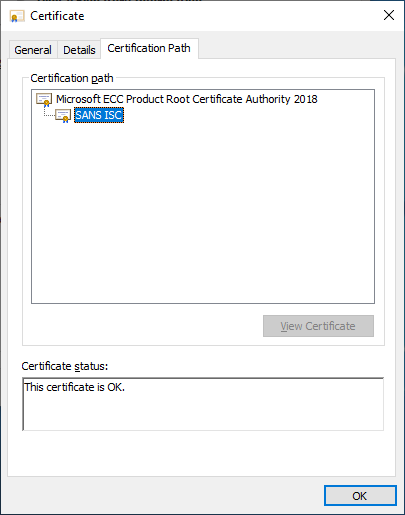This screenshot has width=405, height=515.
Task: Select the SANS ISC certificate entry
Action: (x=99, y=115)
